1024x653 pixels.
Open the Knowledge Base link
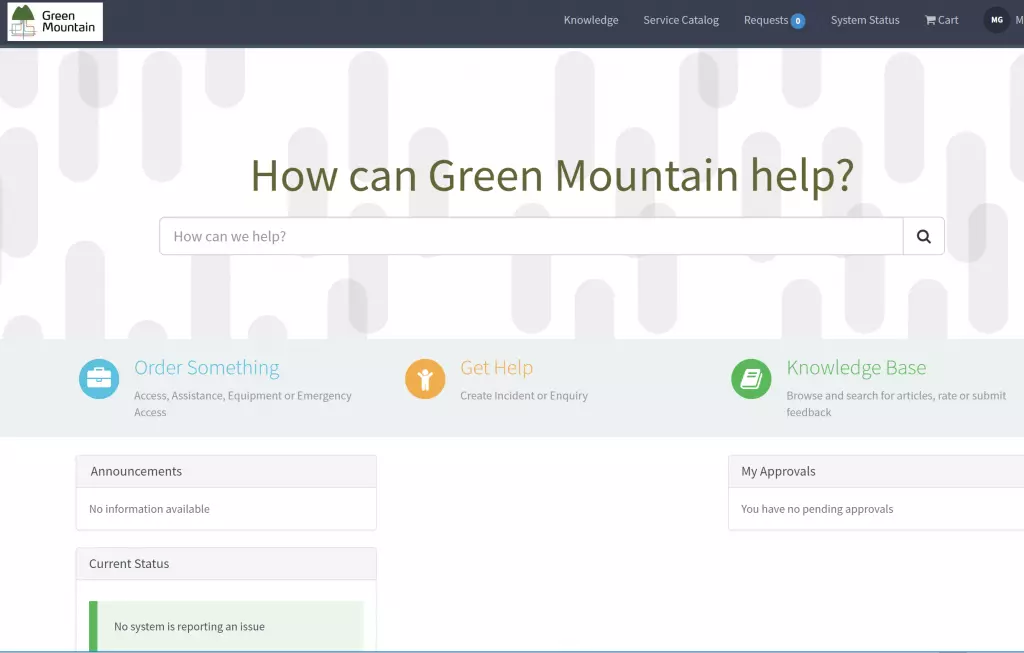(856, 368)
